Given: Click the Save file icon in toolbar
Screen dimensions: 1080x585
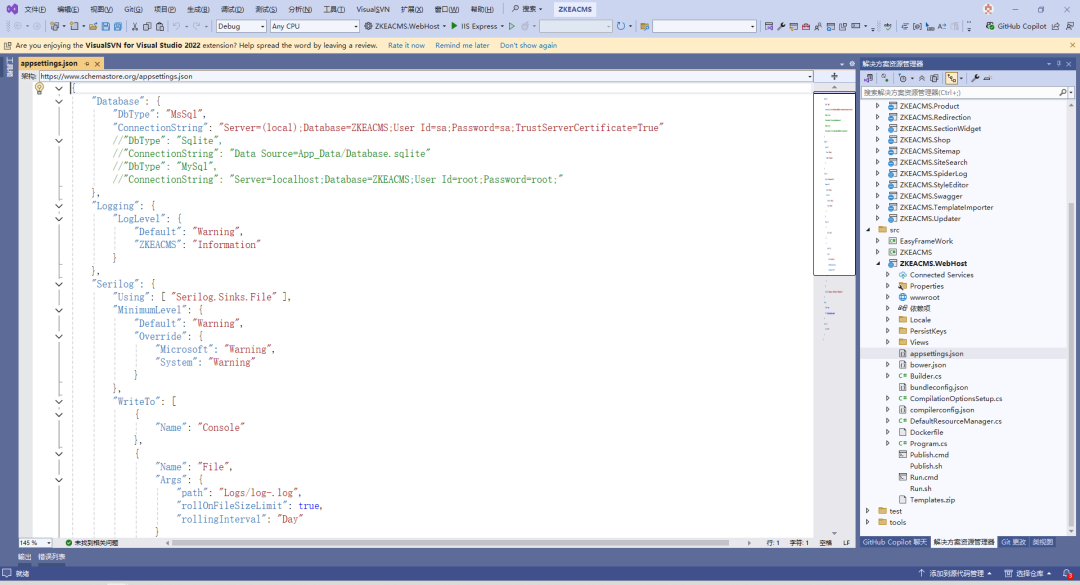Looking at the screenshot, I should [105, 26].
